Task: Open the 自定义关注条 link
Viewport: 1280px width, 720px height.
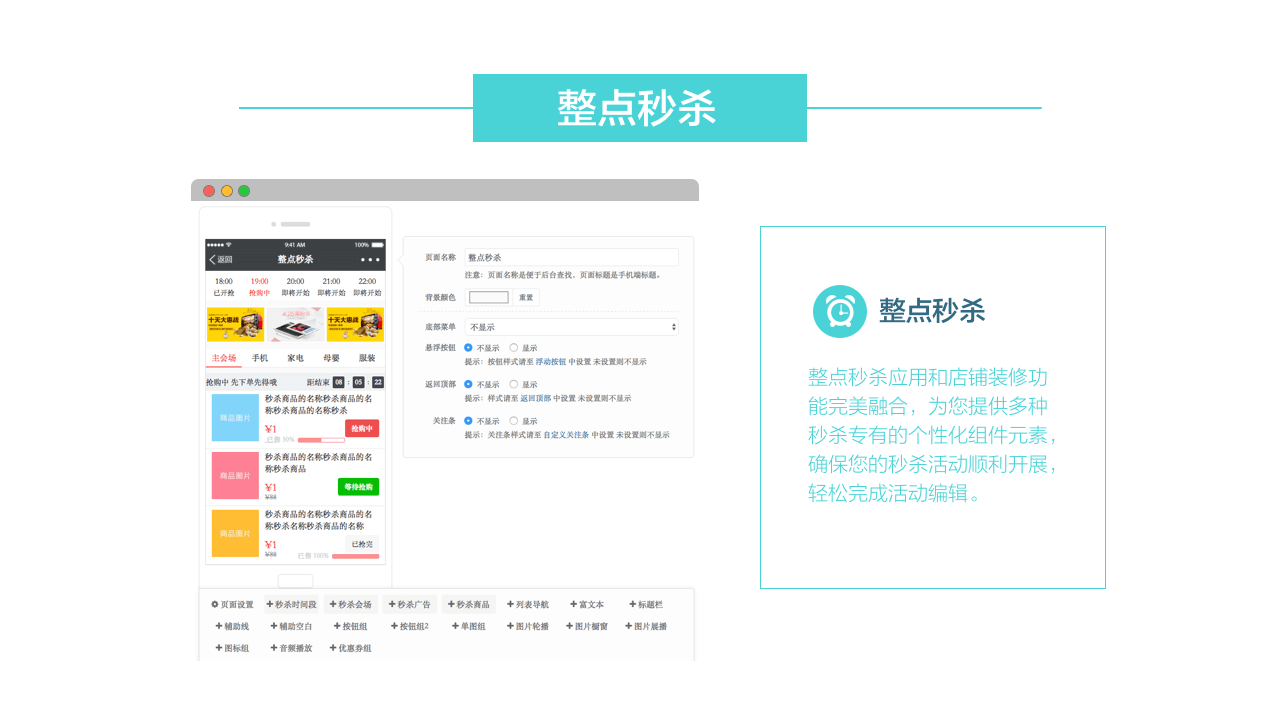Action: pos(566,435)
